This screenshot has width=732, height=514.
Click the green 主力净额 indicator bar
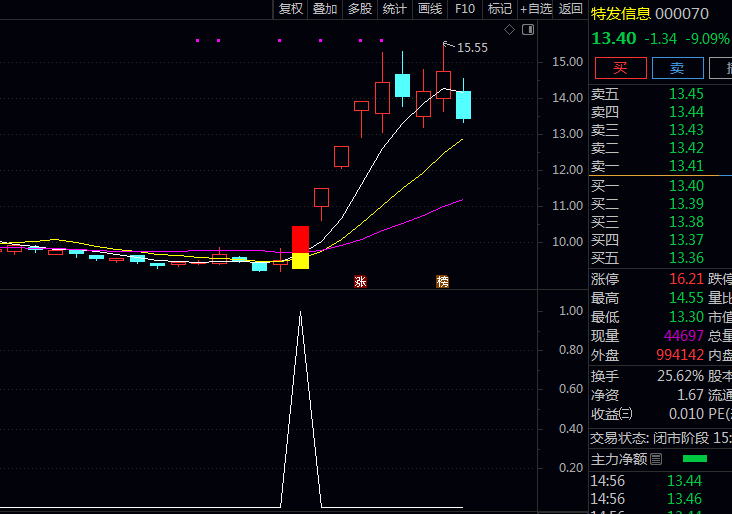tap(694, 459)
